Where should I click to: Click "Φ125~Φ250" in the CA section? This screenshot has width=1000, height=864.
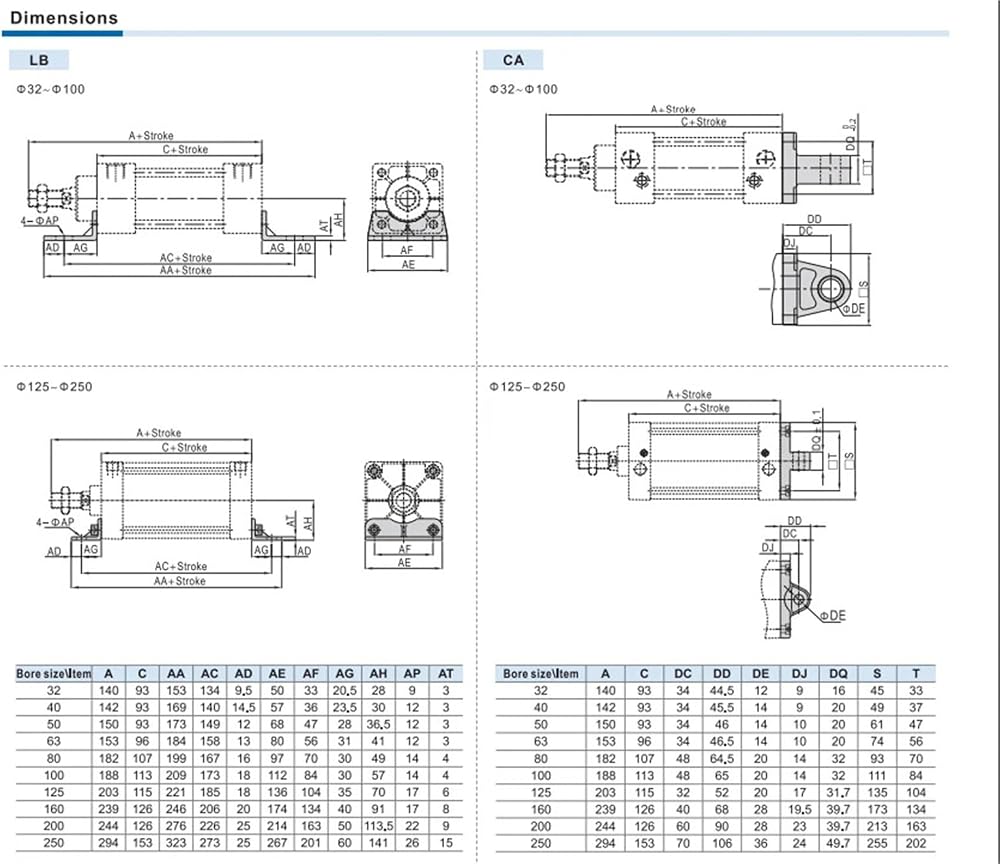(527, 386)
